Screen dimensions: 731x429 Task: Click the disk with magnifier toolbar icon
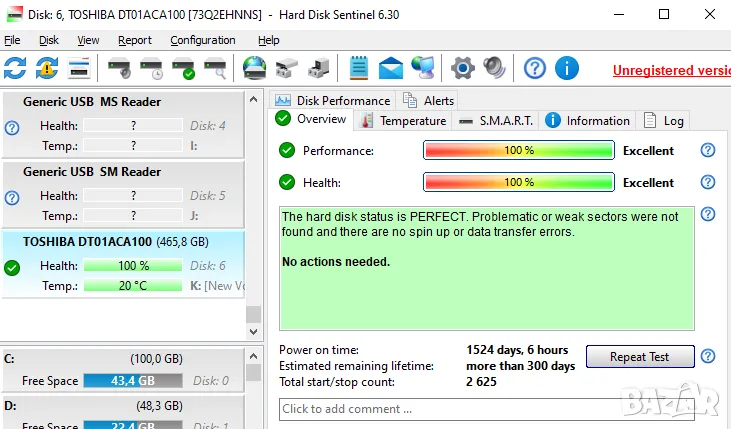click(x=214, y=68)
